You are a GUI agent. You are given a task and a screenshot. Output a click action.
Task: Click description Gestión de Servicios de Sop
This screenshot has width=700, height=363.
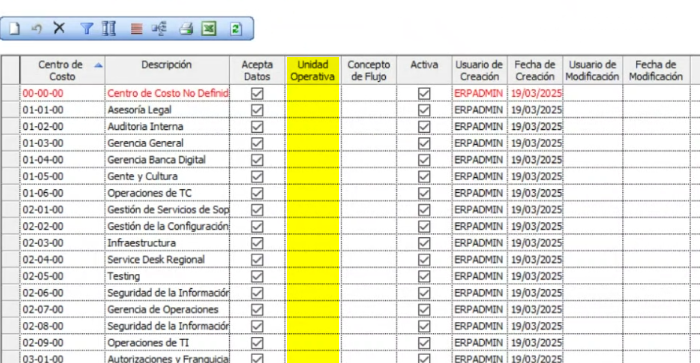(167, 210)
